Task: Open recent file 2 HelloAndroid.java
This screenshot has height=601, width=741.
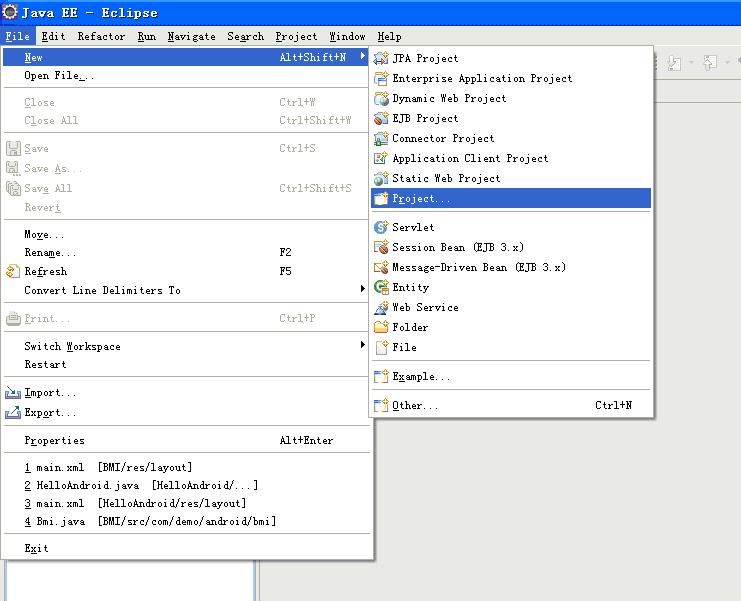Action: [x=186, y=485]
